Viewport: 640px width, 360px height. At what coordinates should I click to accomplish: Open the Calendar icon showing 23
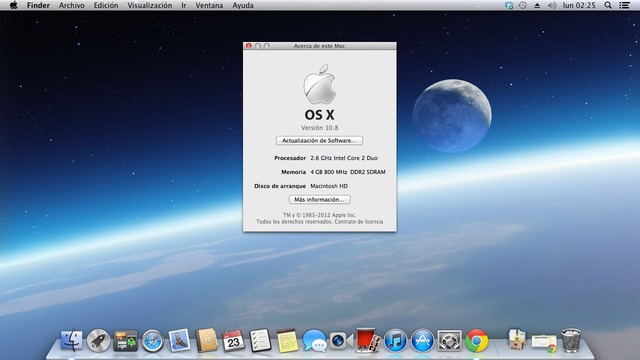(x=233, y=340)
